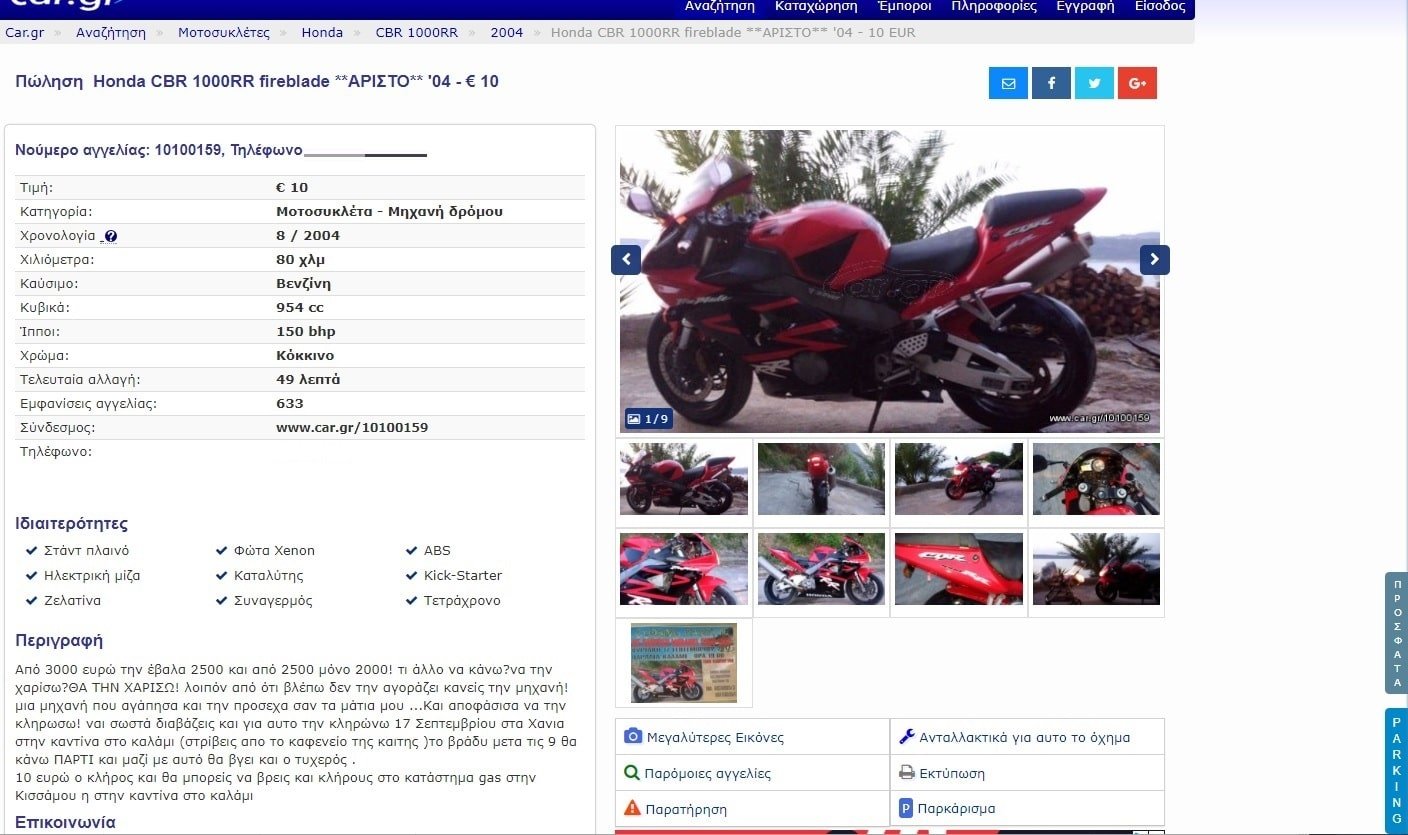The width and height of the screenshot is (1408, 835).
Task: Click the 150 bhp horsepower value
Action: point(306,331)
